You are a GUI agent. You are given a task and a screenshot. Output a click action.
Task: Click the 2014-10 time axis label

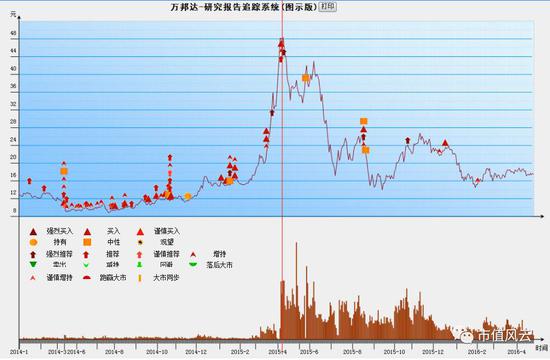[x=157, y=352]
